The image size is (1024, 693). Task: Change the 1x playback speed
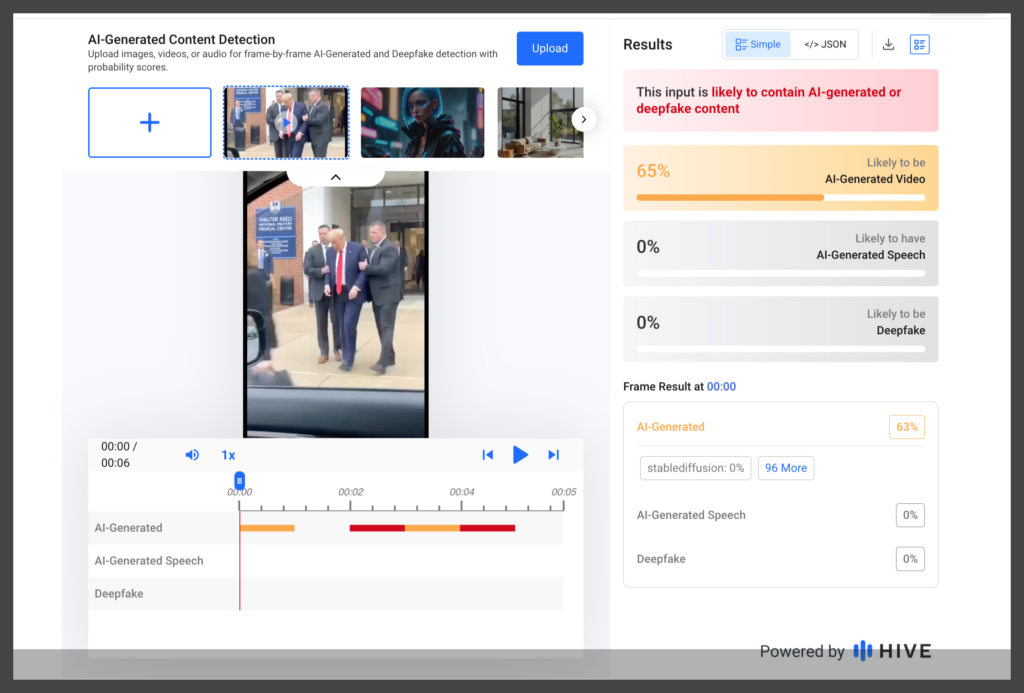(228, 455)
